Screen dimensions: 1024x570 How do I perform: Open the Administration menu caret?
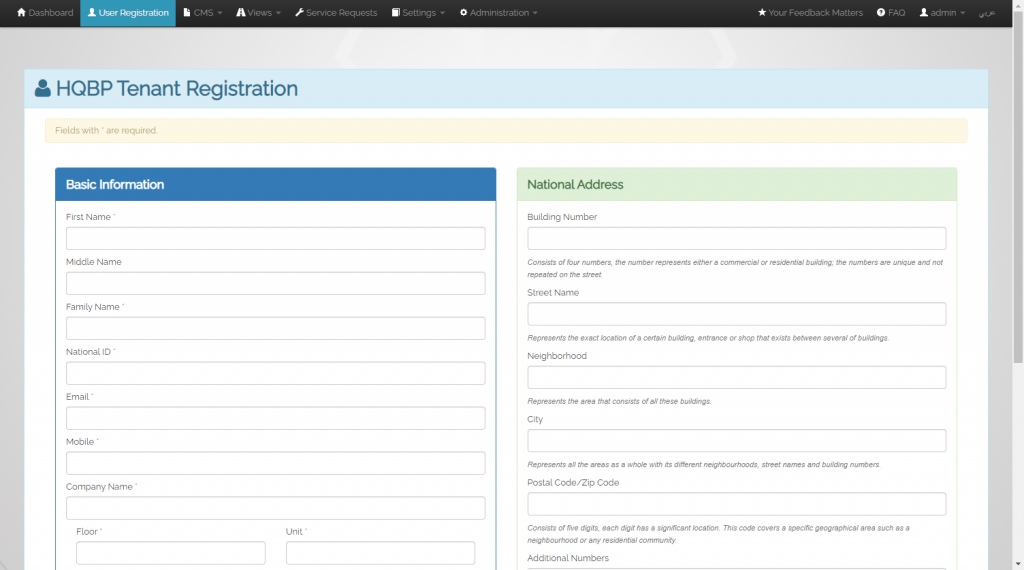click(535, 14)
